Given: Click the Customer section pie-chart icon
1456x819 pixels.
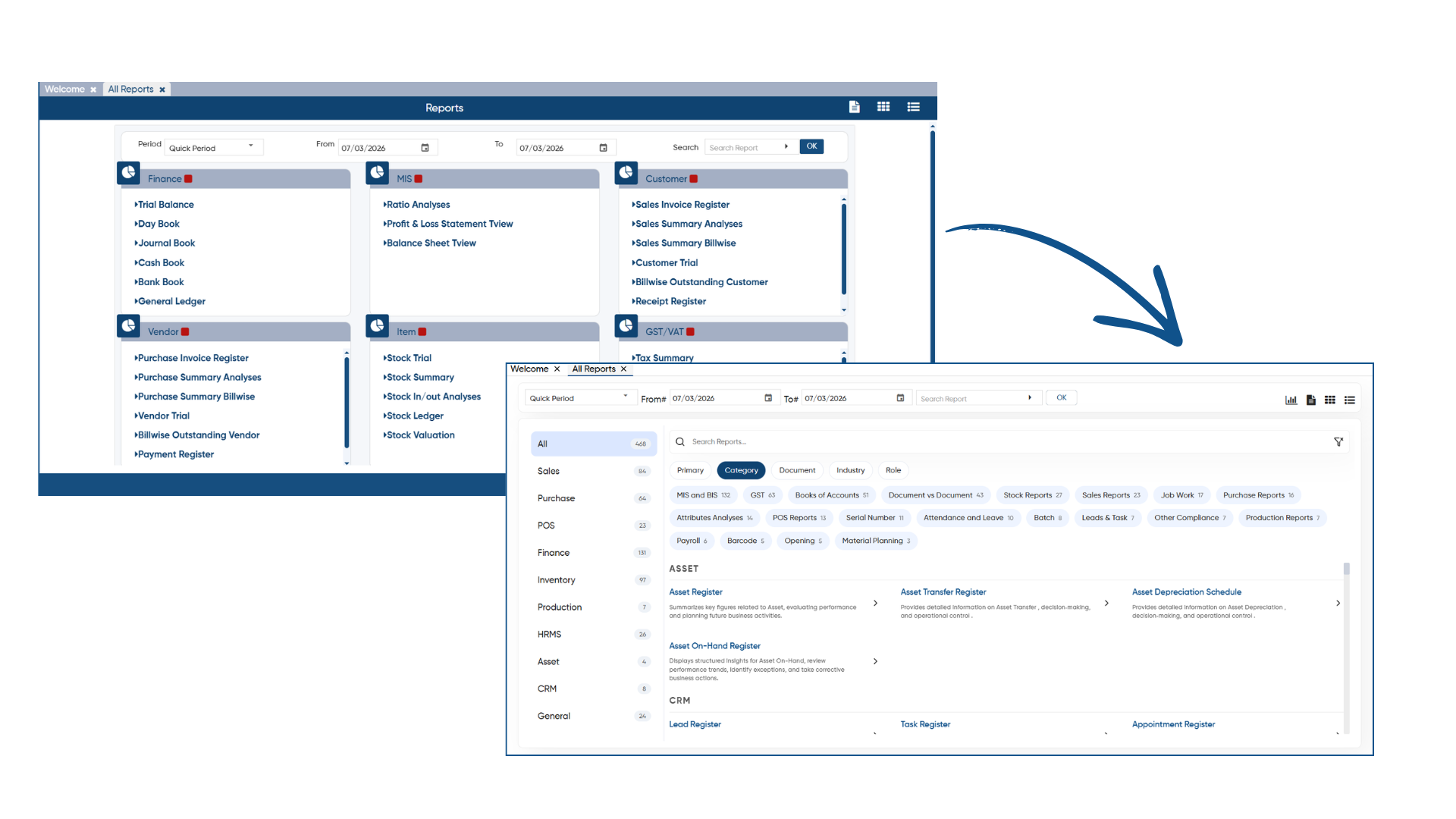Looking at the screenshot, I should tap(626, 173).
